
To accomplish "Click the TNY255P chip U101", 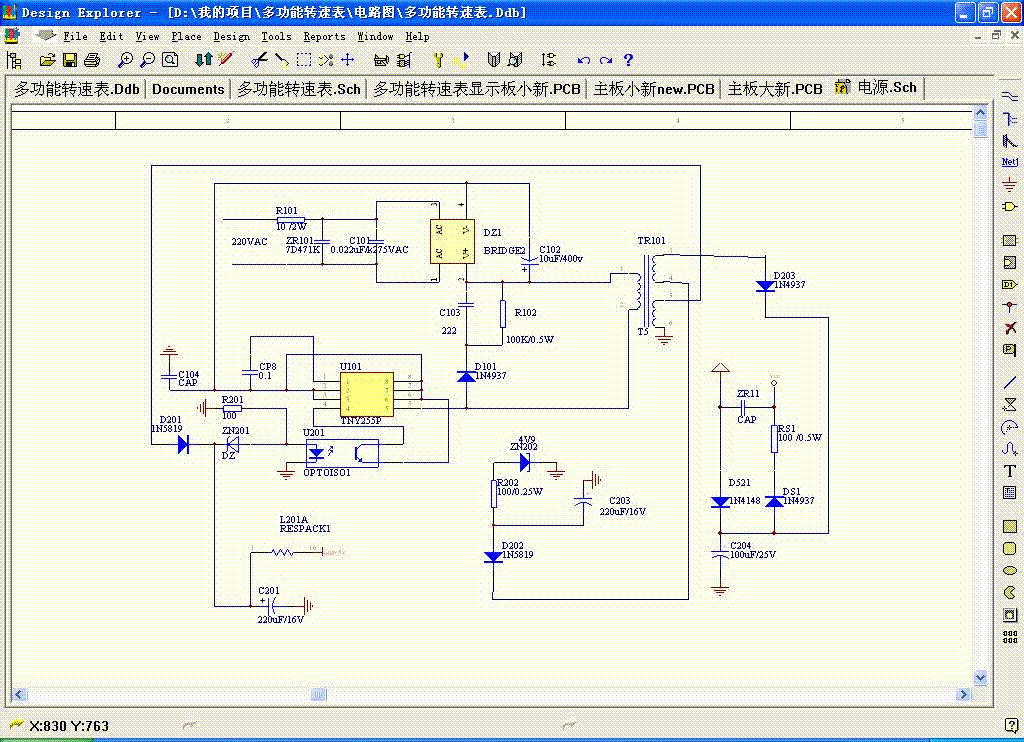I will pos(367,394).
